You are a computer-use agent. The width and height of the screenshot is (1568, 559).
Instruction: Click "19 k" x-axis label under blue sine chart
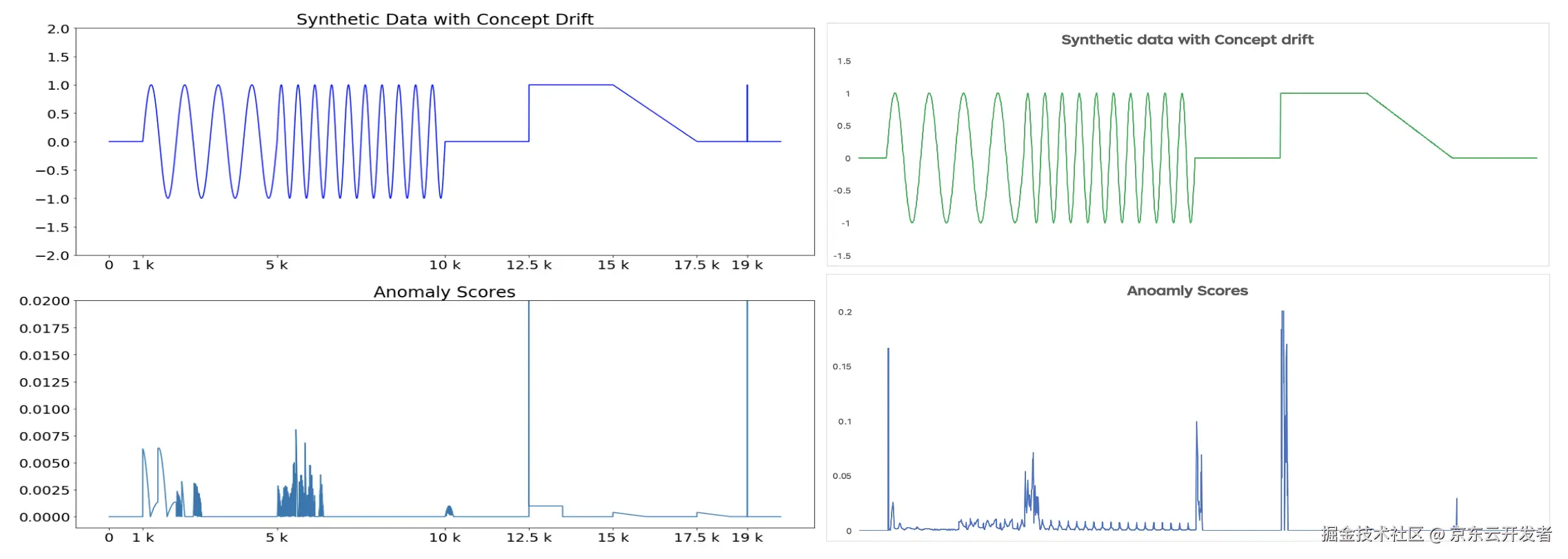click(747, 265)
